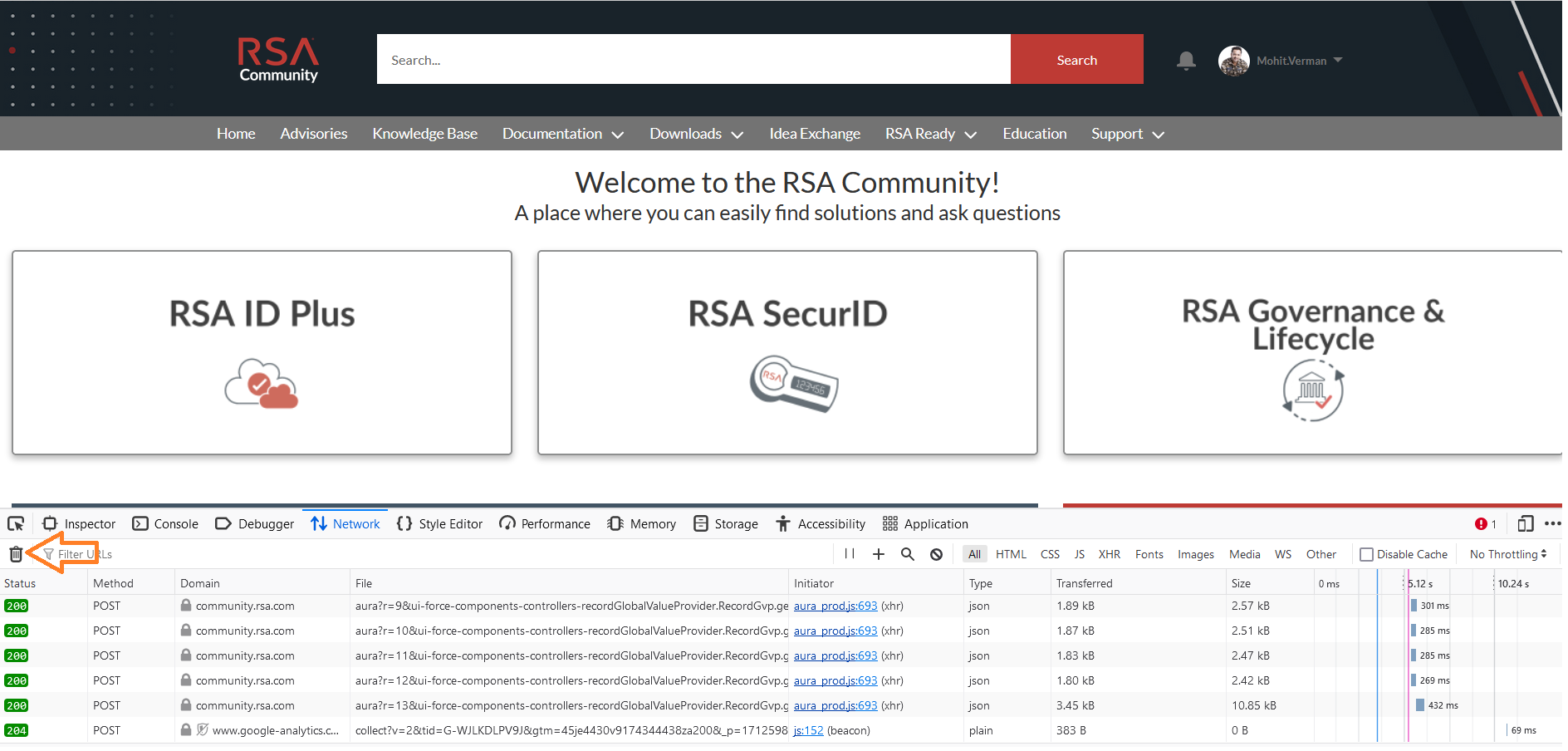The height and width of the screenshot is (751, 1568).
Task: Open request blocking via the blocked circle icon
Action: [x=936, y=554]
